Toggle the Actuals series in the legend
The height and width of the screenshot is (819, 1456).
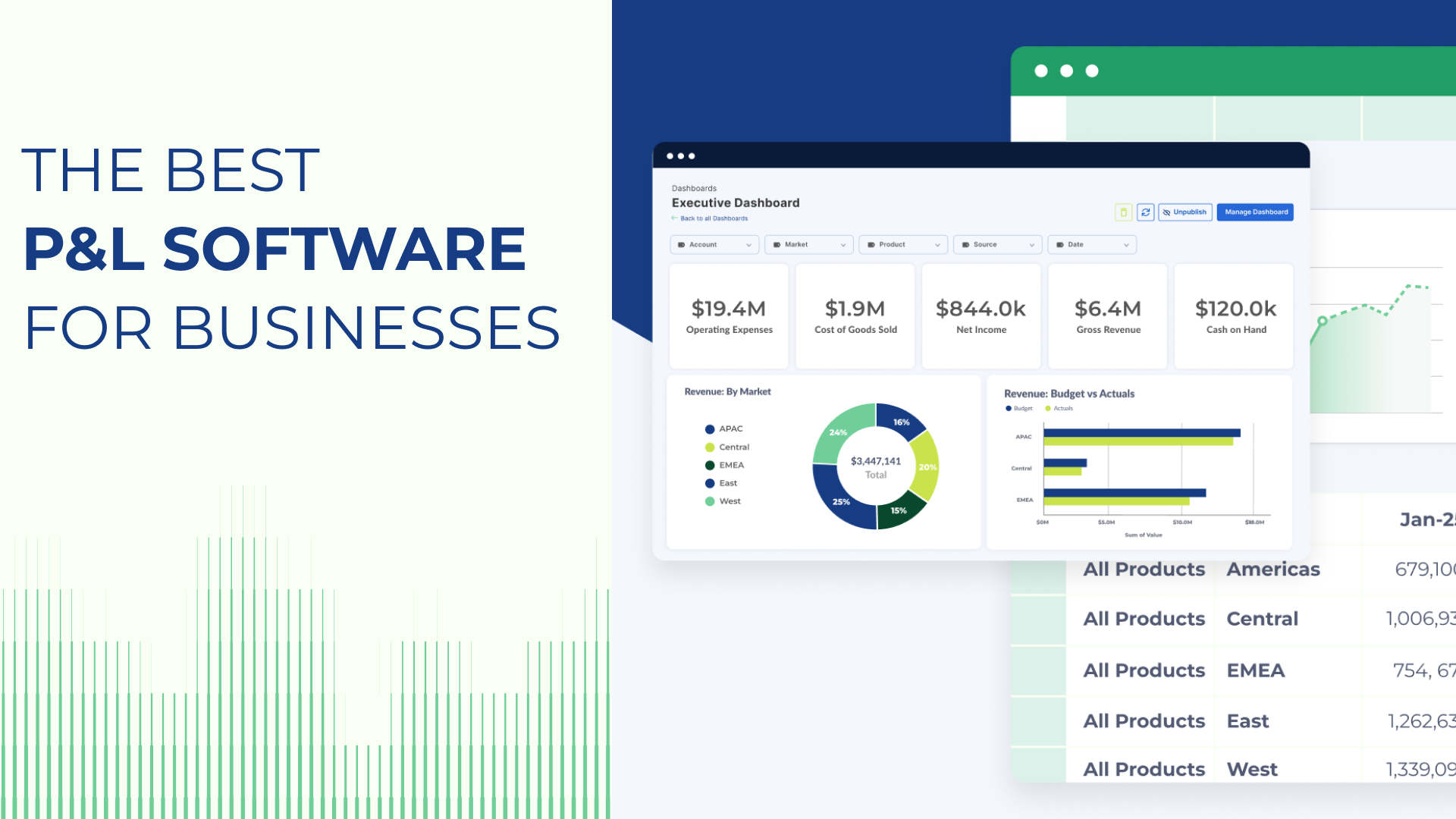click(1059, 408)
